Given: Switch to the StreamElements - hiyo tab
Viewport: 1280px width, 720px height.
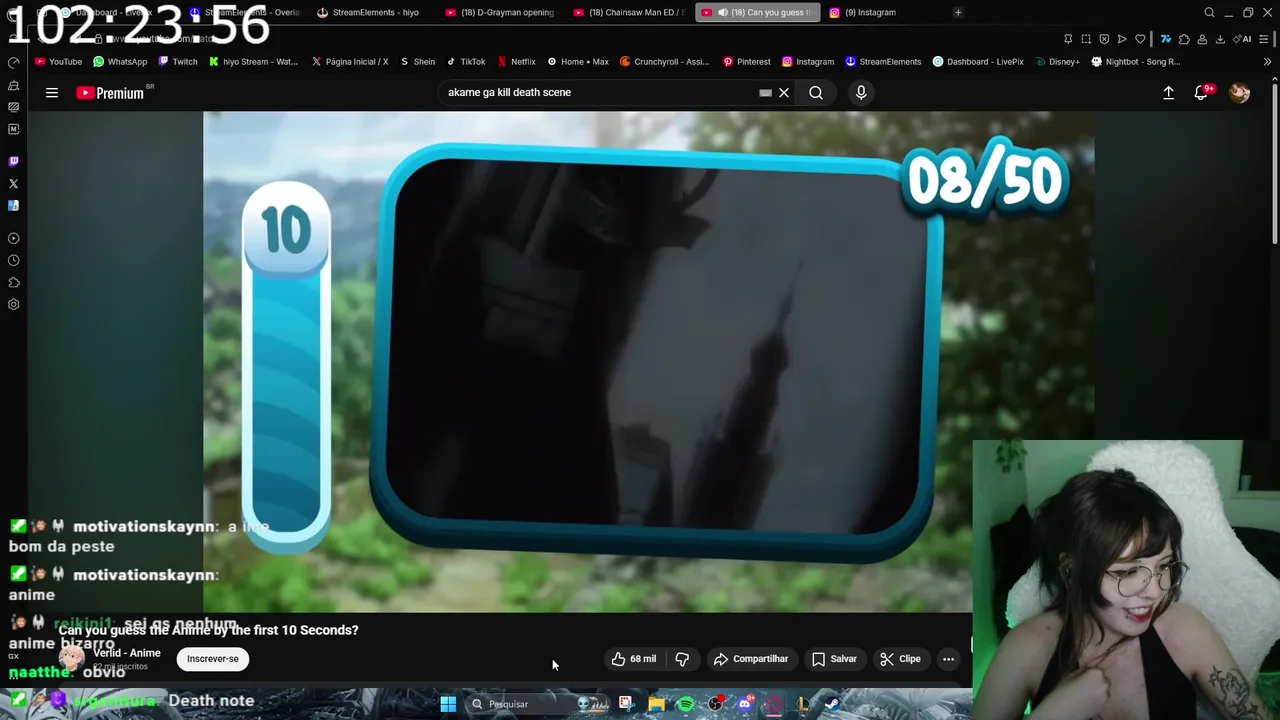Looking at the screenshot, I should [370, 12].
